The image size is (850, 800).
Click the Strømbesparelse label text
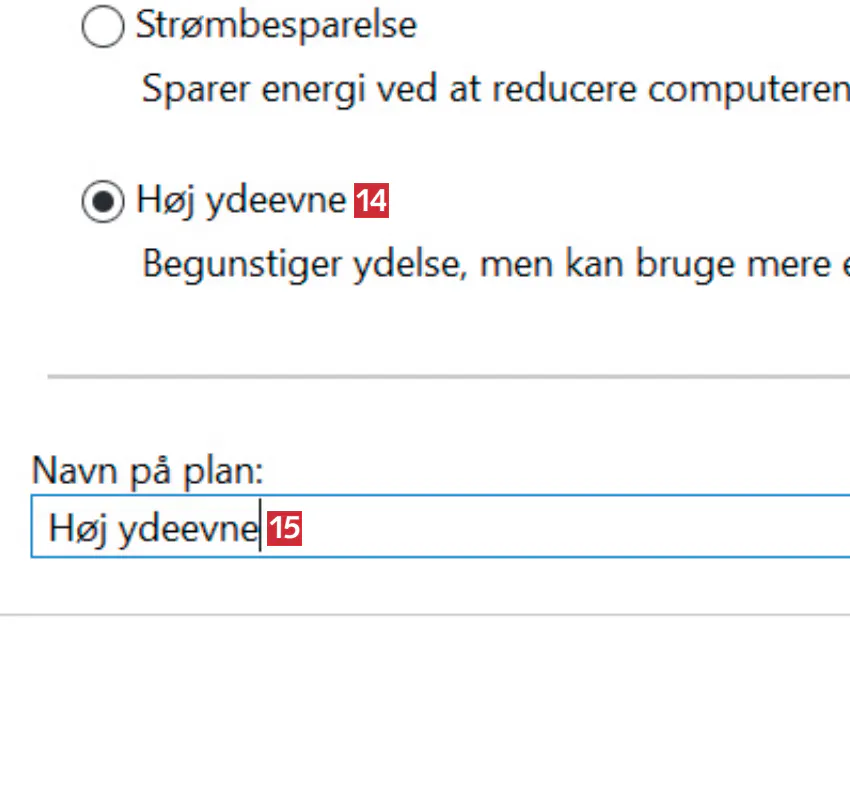(x=276, y=26)
